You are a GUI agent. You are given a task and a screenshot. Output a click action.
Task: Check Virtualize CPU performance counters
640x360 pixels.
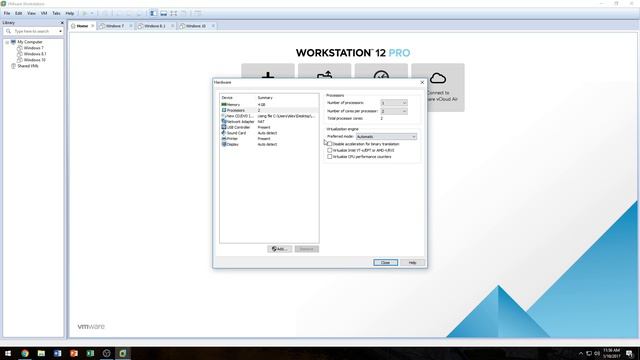pos(330,157)
